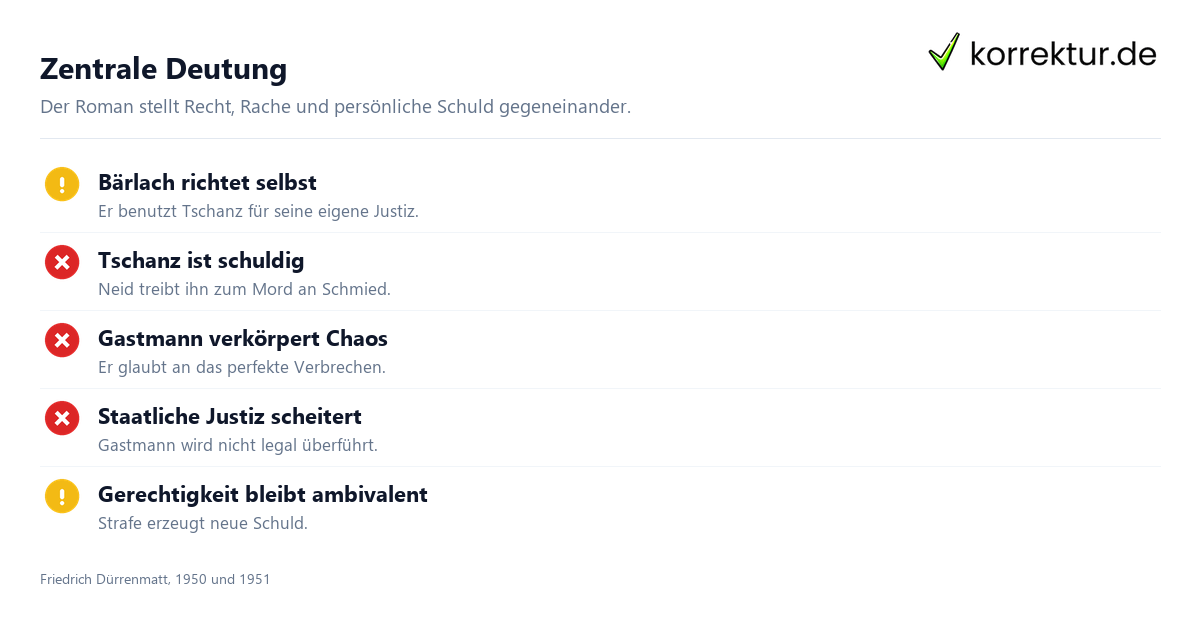Select the heading Zentrale Deutung
The image size is (1200, 630).
point(164,69)
